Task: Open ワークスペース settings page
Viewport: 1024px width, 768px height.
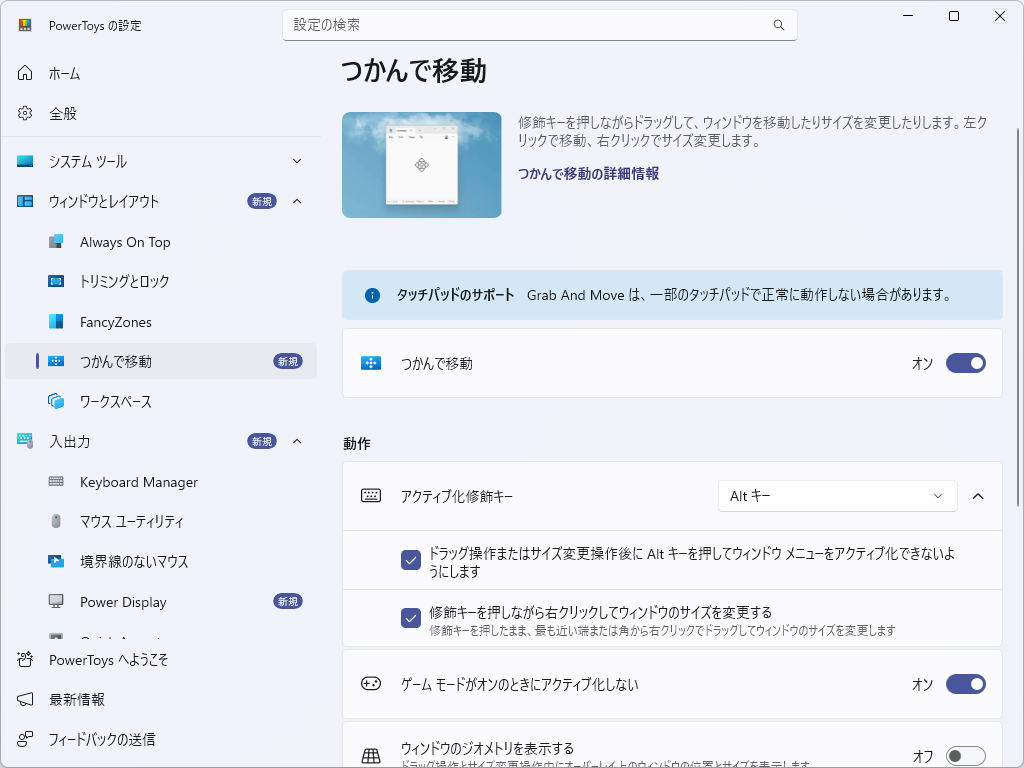Action: pyautogui.click(x=161, y=401)
